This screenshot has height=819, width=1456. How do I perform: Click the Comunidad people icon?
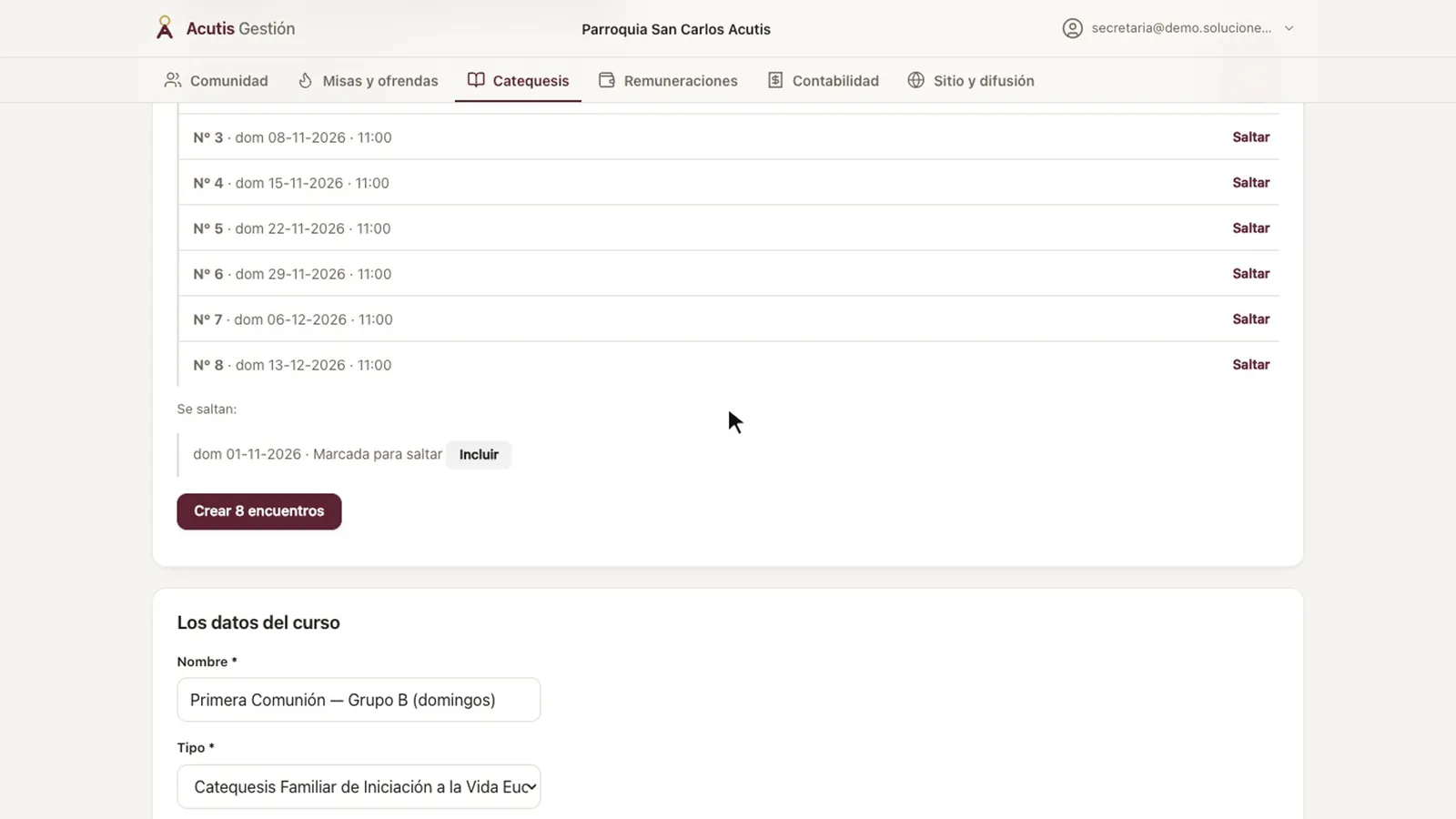(x=173, y=80)
